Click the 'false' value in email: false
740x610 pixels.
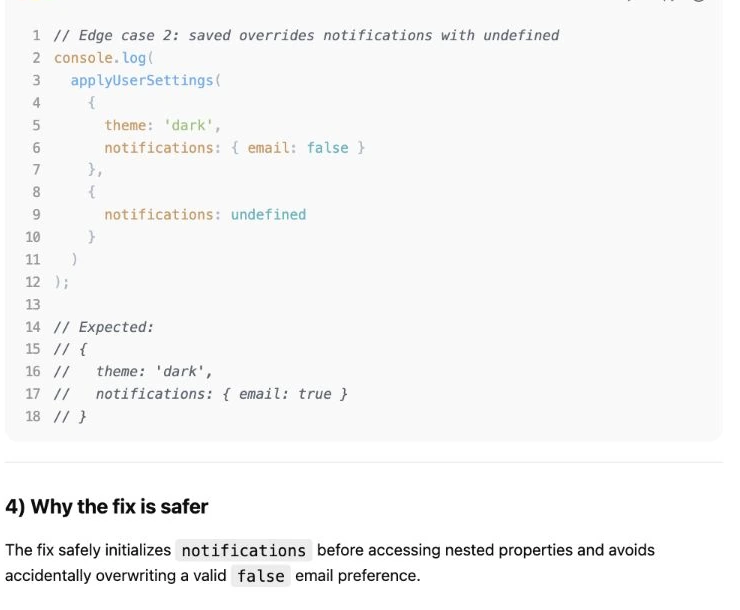click(328, 148)
